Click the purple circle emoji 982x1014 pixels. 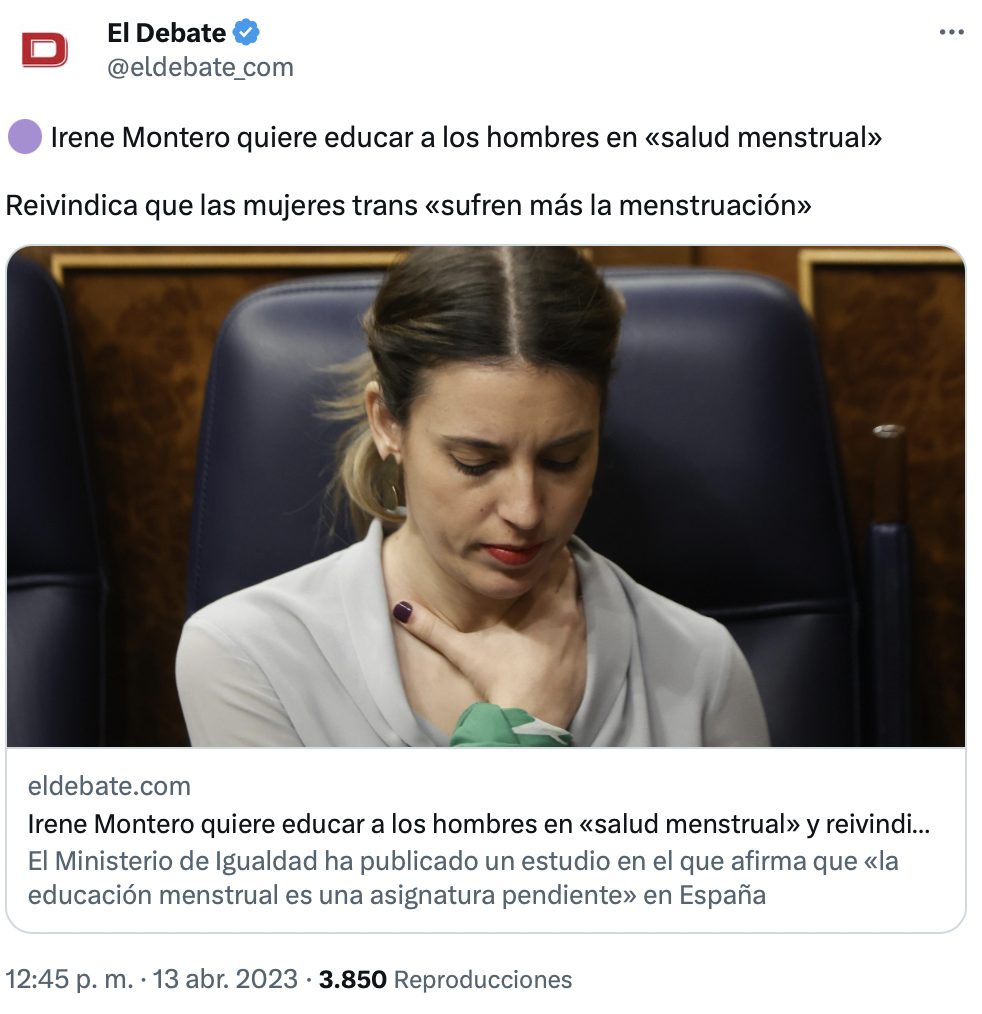(x=25, y=137)
